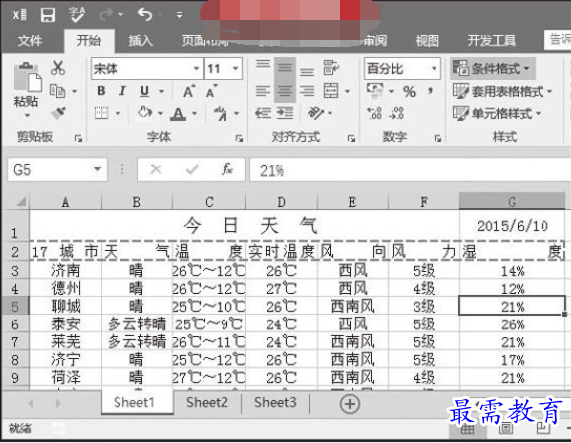Expand the 套用表格格式 table format menu
Image resolution: width=571 pixels, height=443 pixels.
(x=503, y=91)
